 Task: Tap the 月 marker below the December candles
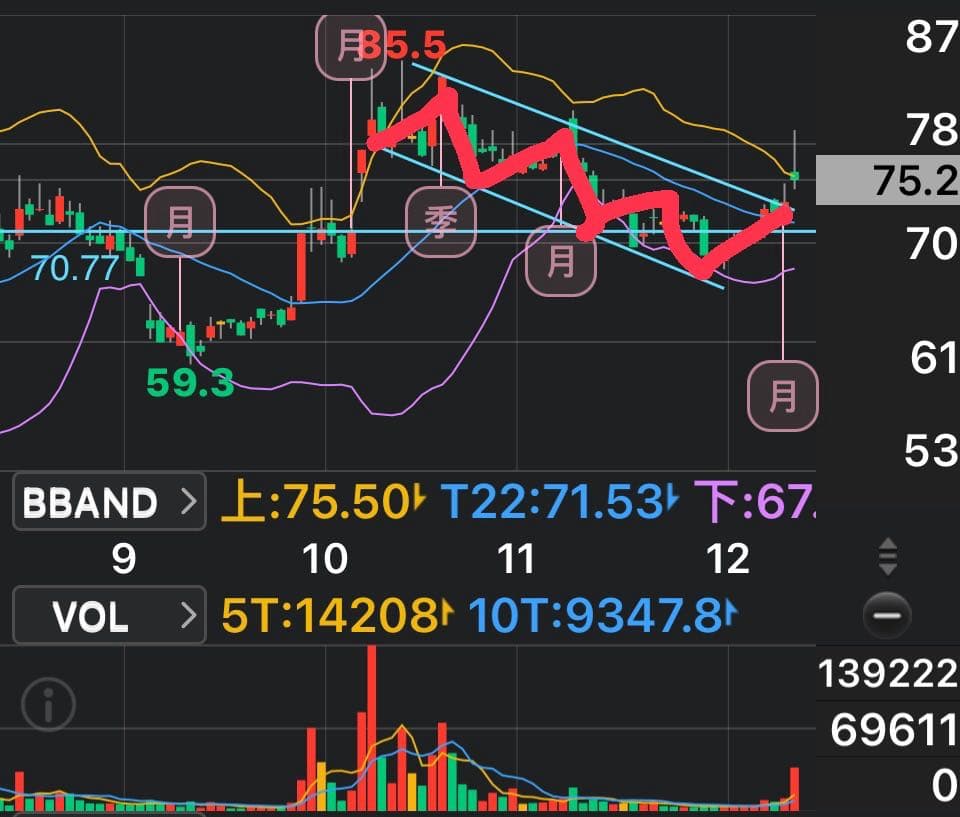(783, 396)
